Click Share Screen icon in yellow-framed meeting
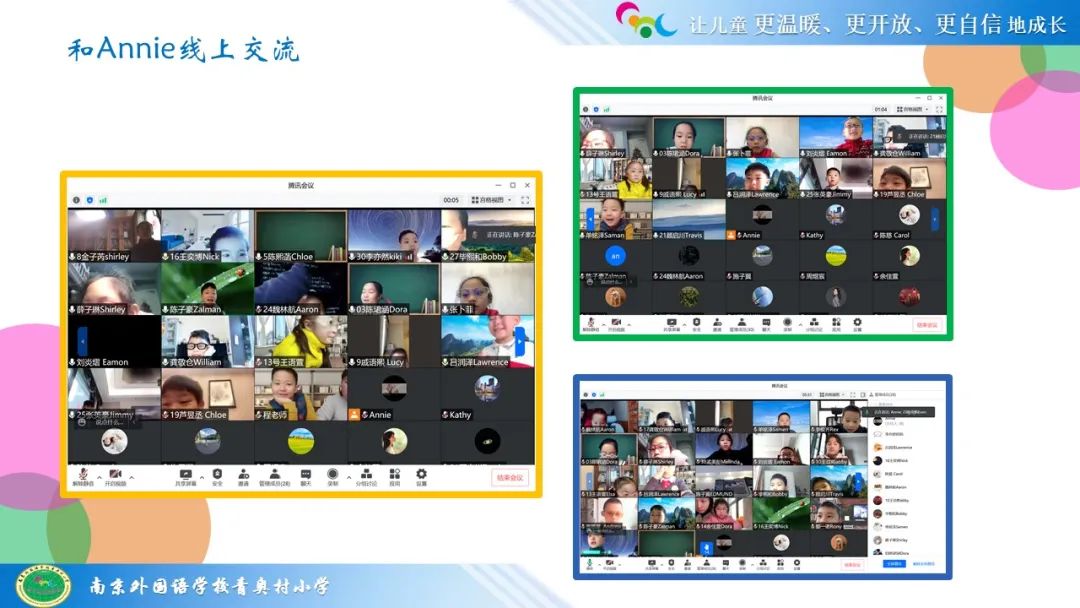1080x608 pixels. 185,476
